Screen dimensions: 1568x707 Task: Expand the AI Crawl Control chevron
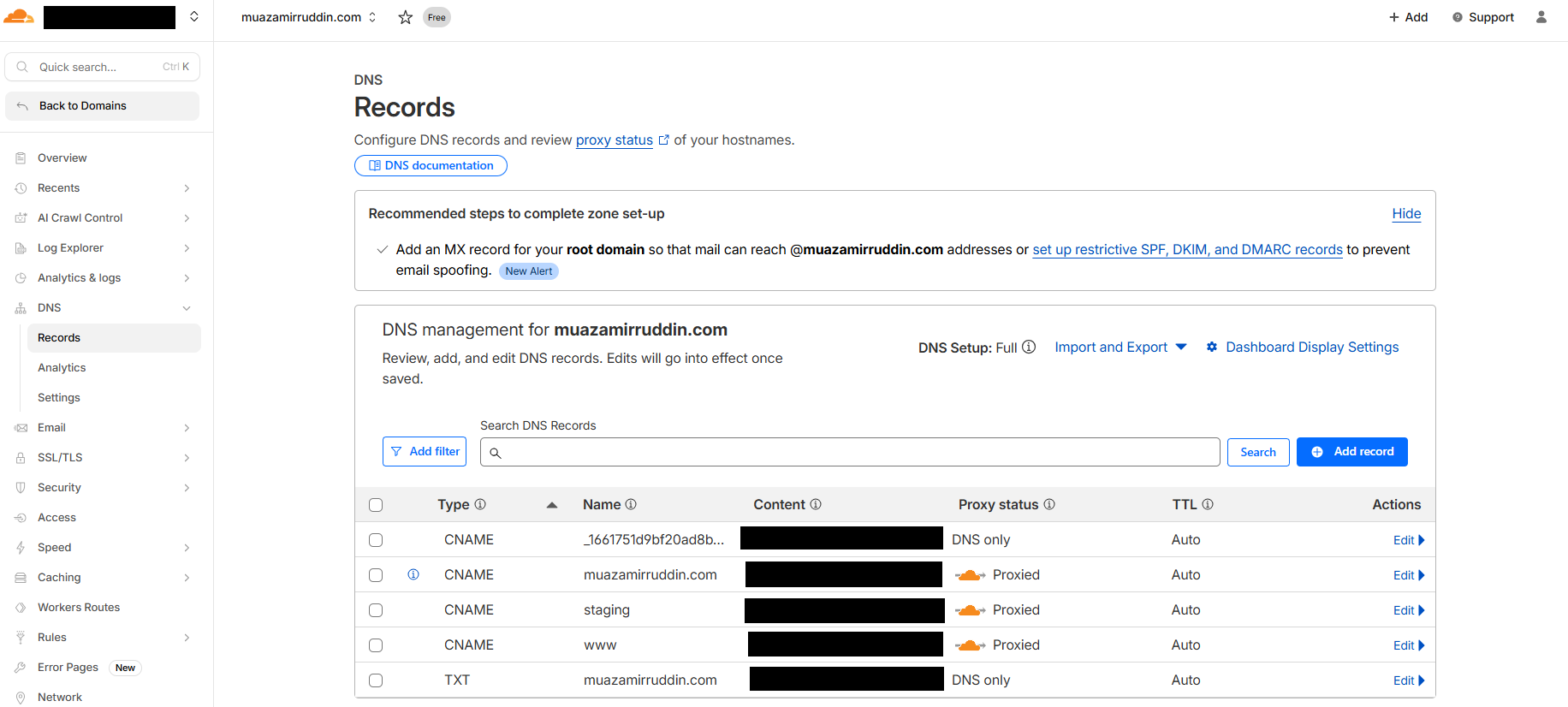coord(187,218)
